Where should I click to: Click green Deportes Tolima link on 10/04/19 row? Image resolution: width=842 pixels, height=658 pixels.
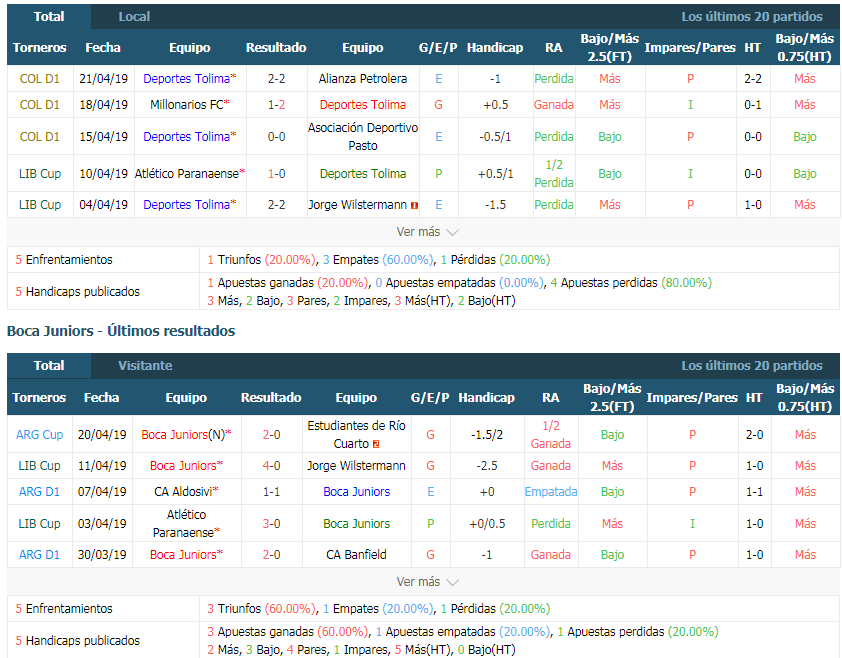[362, 173]
